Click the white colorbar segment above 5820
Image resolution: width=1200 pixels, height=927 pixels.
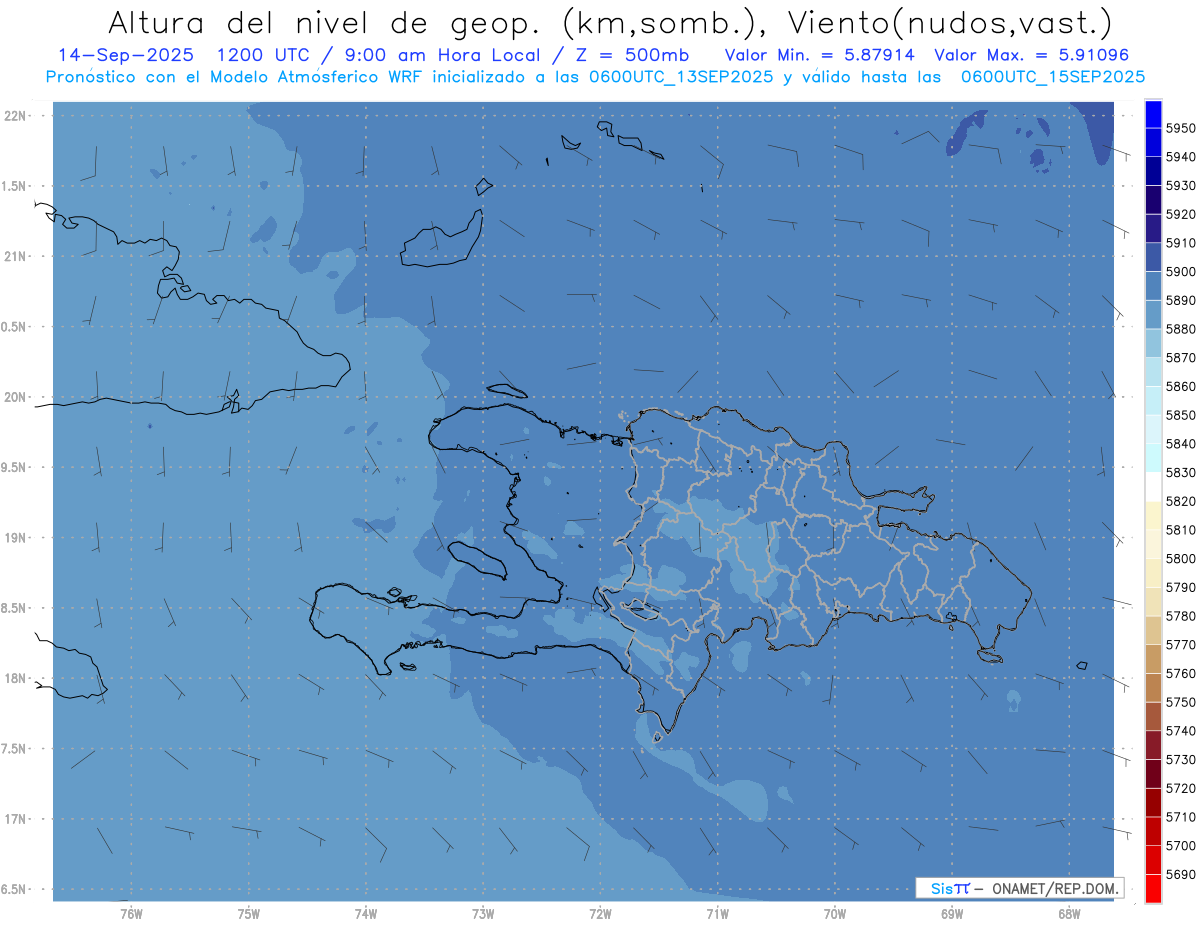click(1153, 487)
